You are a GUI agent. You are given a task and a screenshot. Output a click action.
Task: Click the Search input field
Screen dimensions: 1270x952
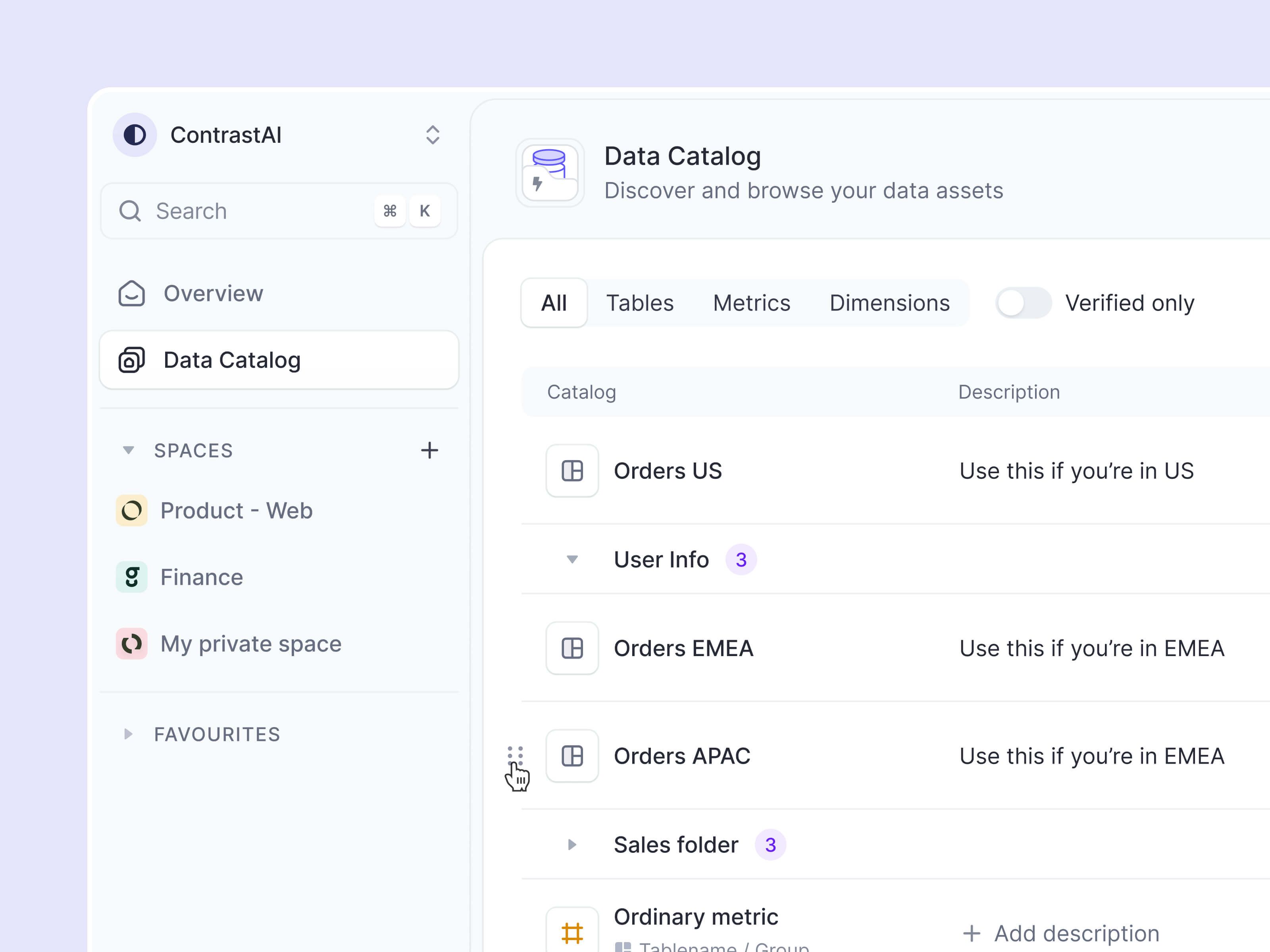point(279,211)
